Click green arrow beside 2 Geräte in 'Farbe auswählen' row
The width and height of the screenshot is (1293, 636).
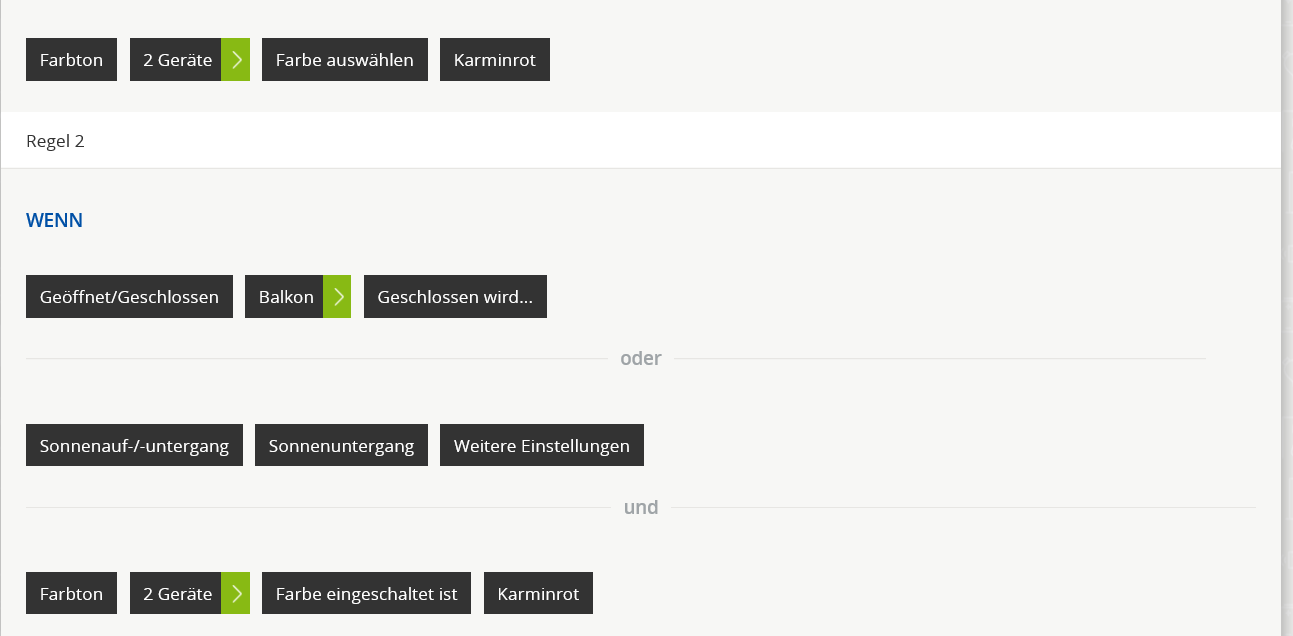pos(236,60)
